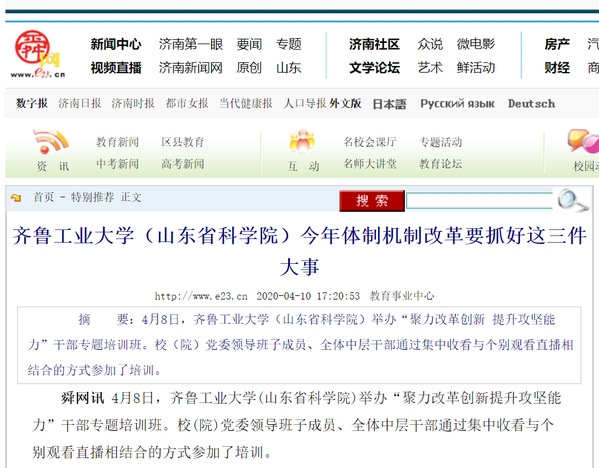The height and width of the screenshot is (468, 599).
Task: Click the 资讯 RSS feed icon
Action: tap(51, 142)
